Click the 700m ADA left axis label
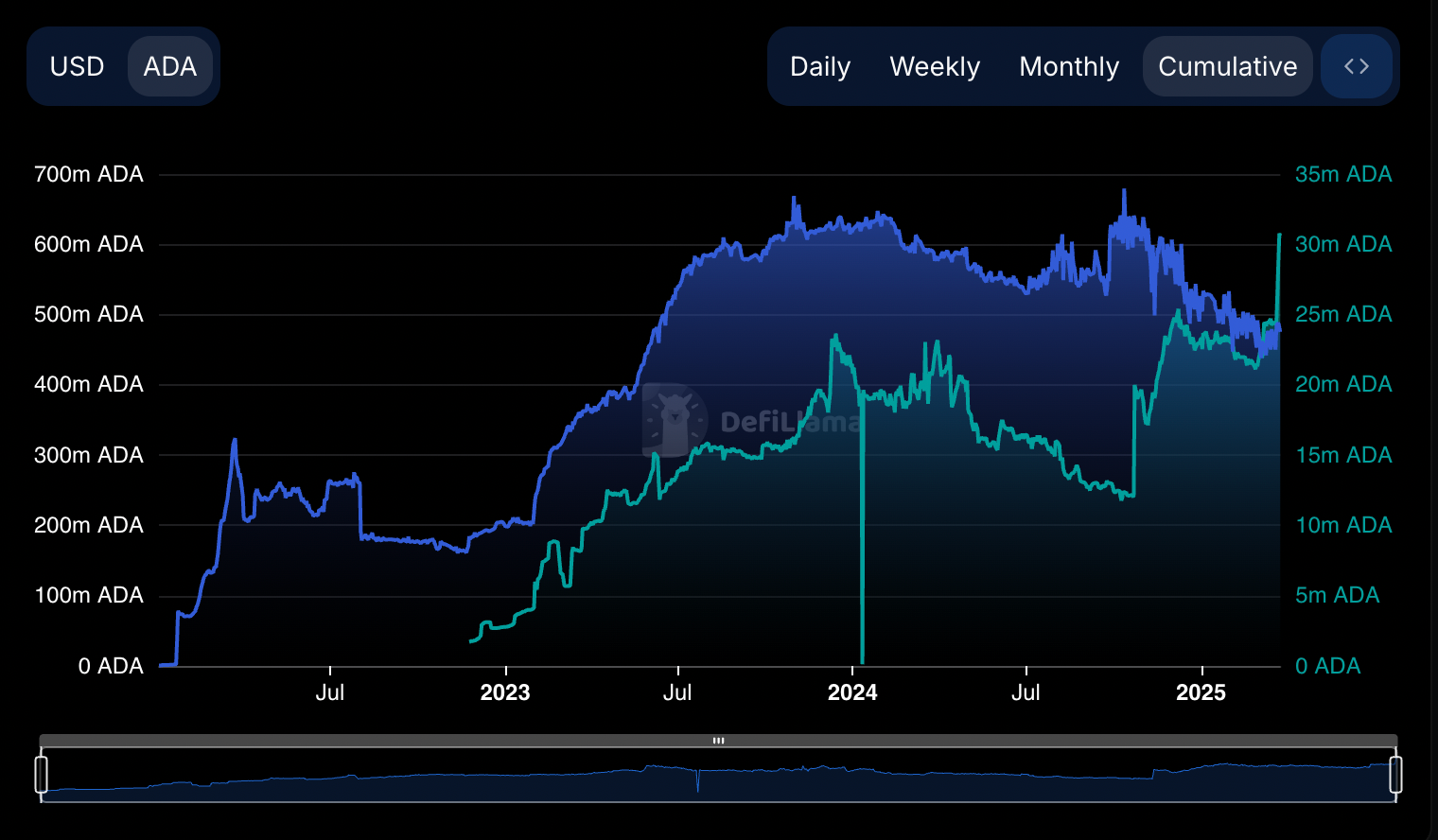Image resolution: width=1438 pixels, height=840 pixels. 89,174
